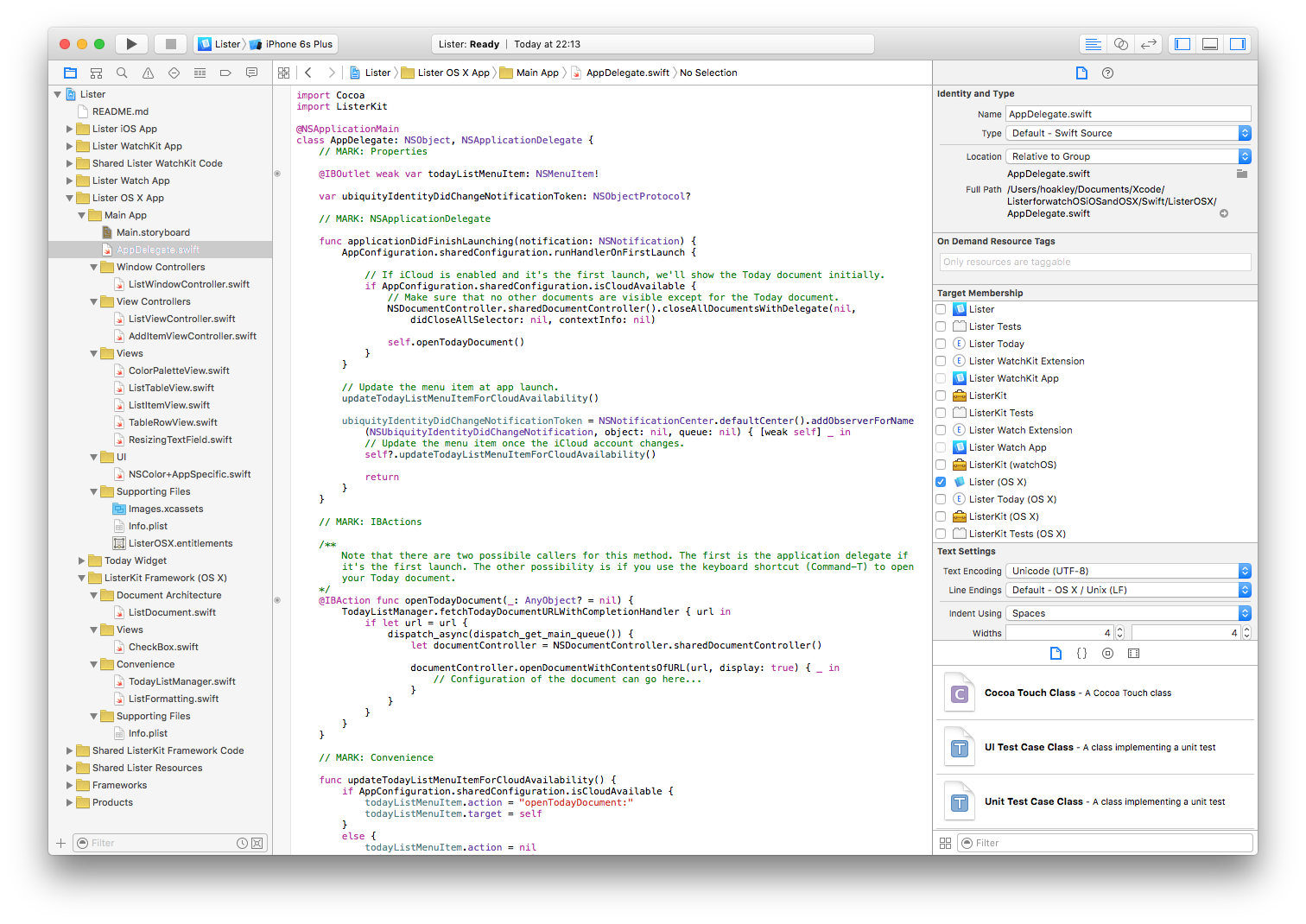Show the Quick Help inspector
Viewport: 1306px width, 924px height.
[1107, 73]
